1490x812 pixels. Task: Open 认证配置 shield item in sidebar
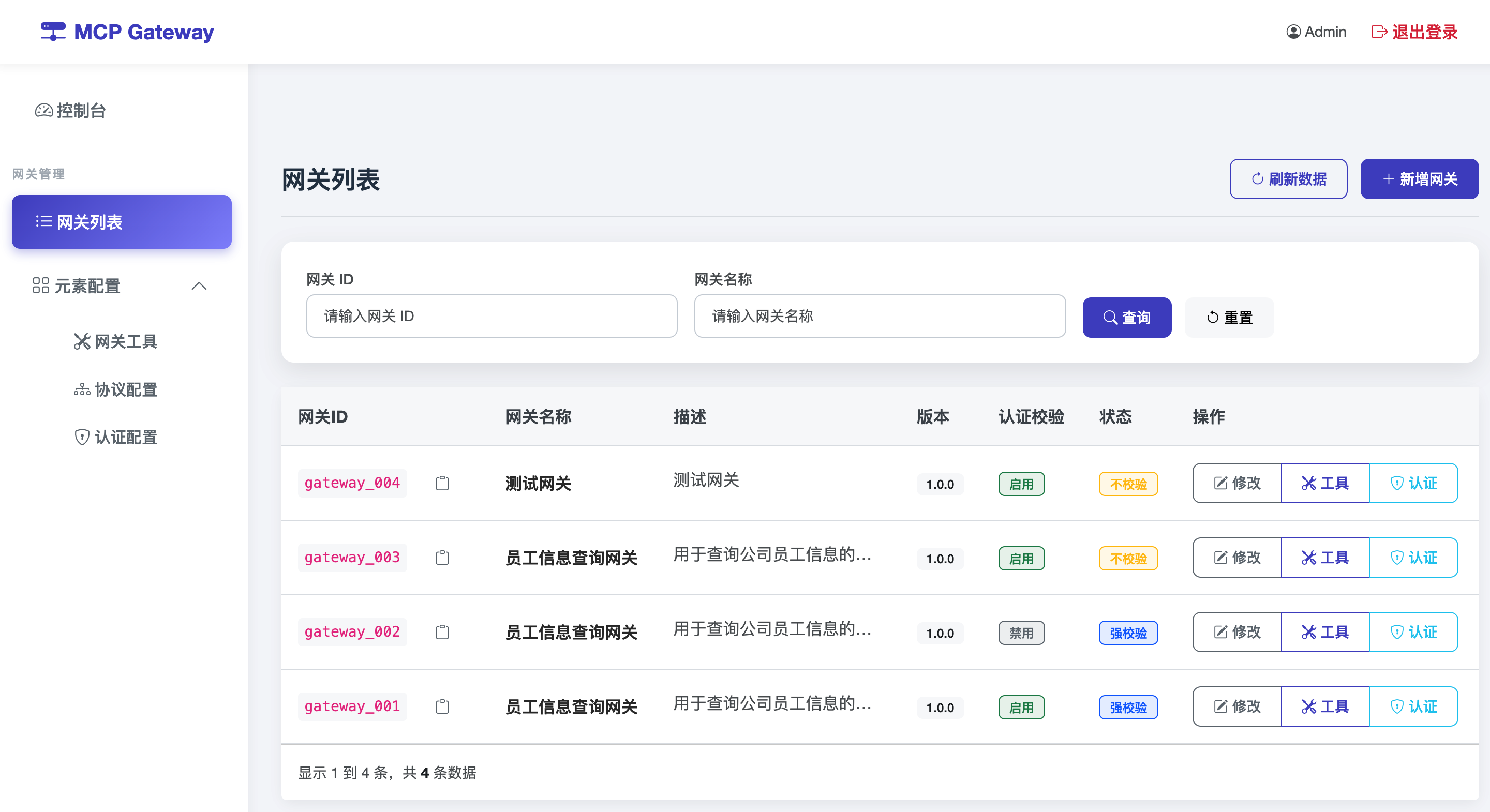pyautogui.click(x=116, y=437)
